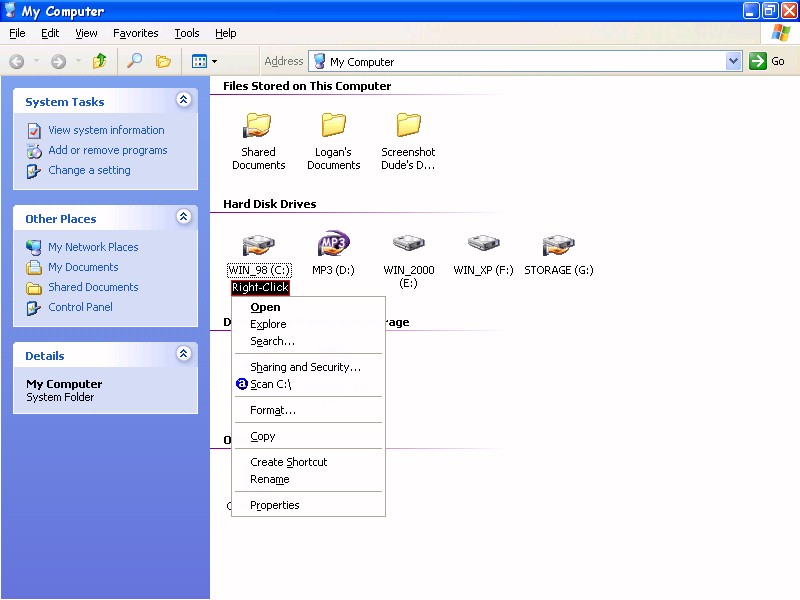Open the Tools menu

(x=187, y=33)
